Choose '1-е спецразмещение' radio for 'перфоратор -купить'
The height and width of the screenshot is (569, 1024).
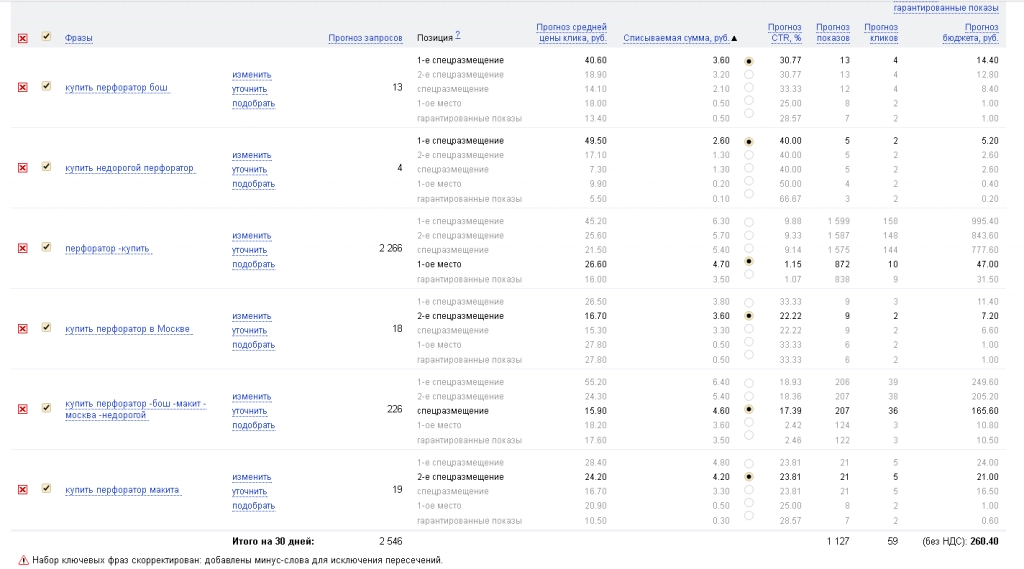[x=749, y=222]
